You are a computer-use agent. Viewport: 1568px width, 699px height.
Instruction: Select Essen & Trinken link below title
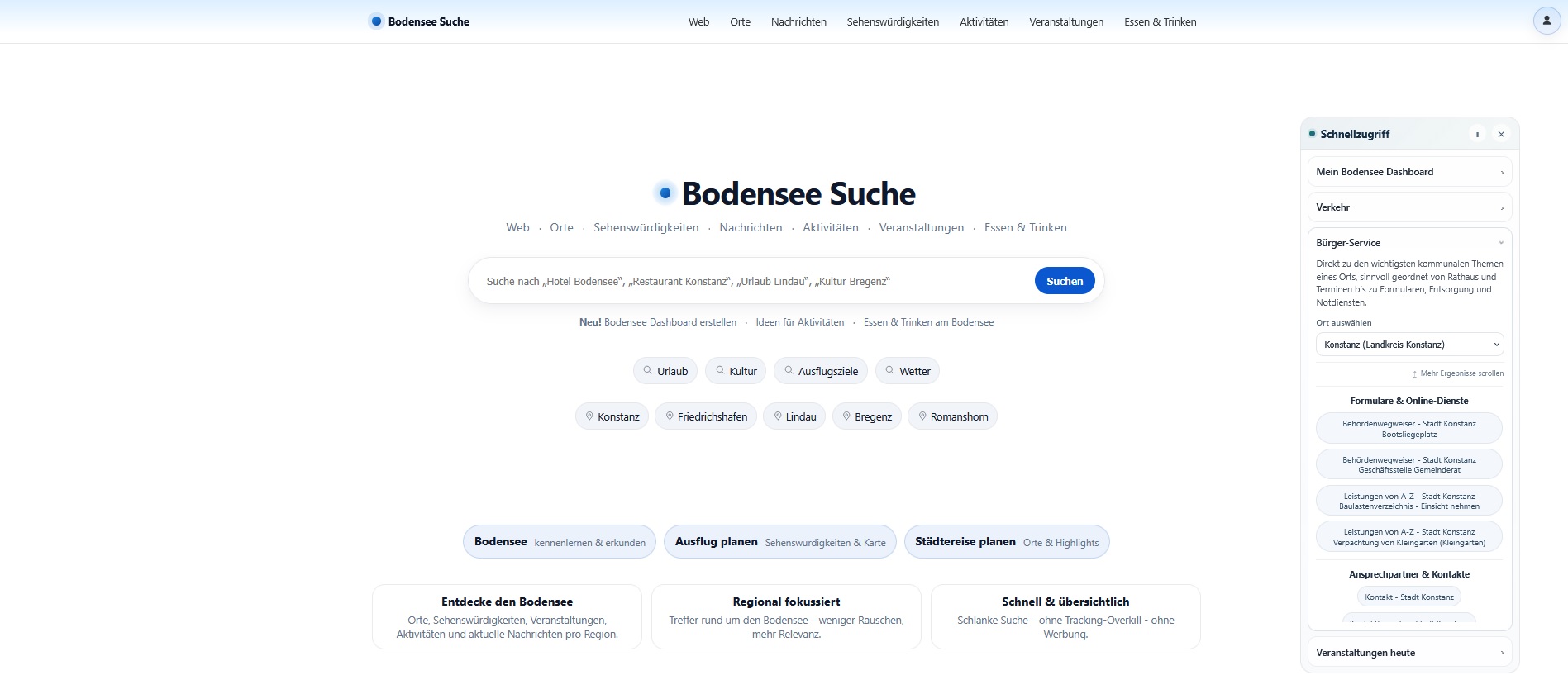1026,227
